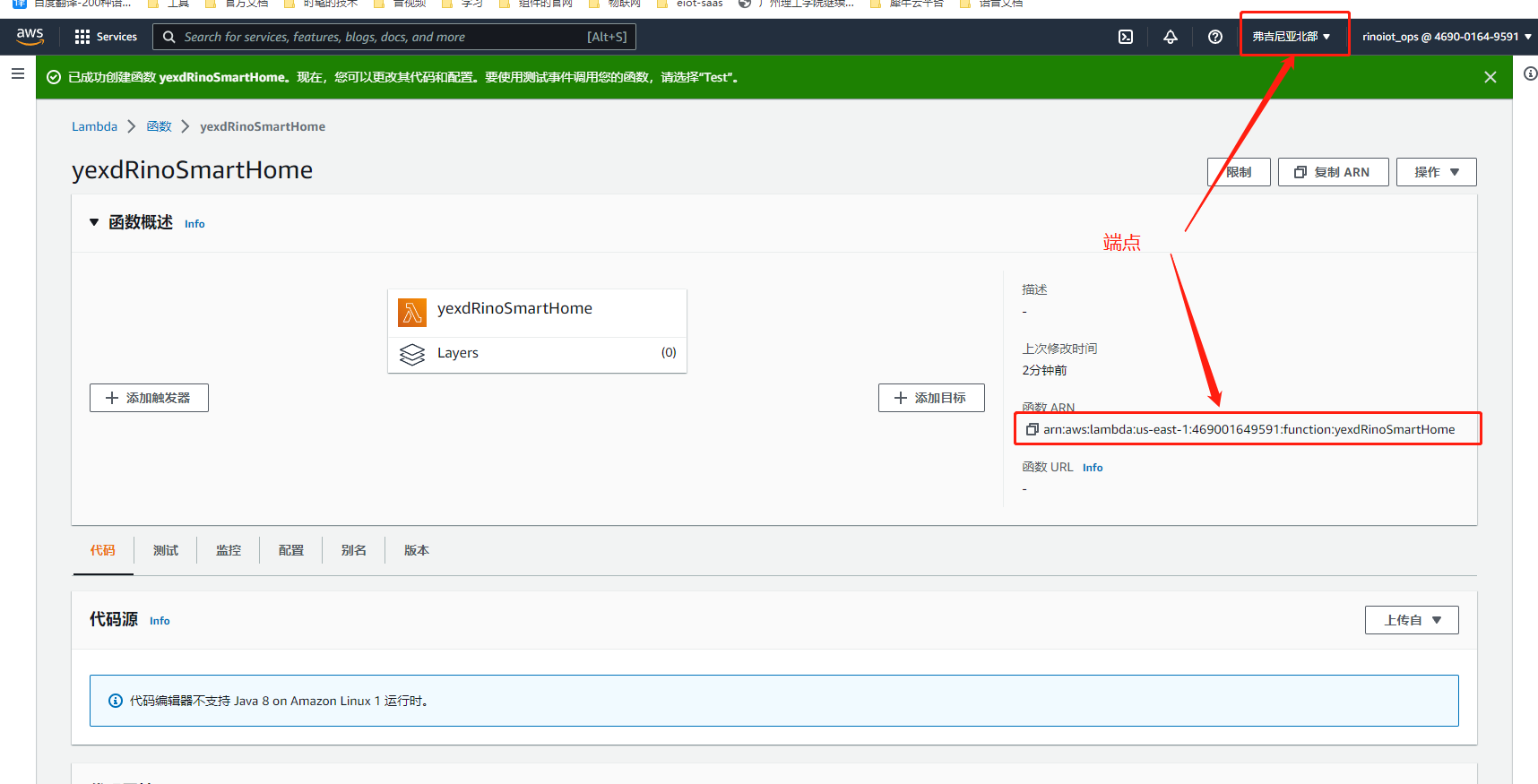This screenshot has width=1538, height=784.
Task: Click 添加触发器 button
Action: [x=149, y=398]
